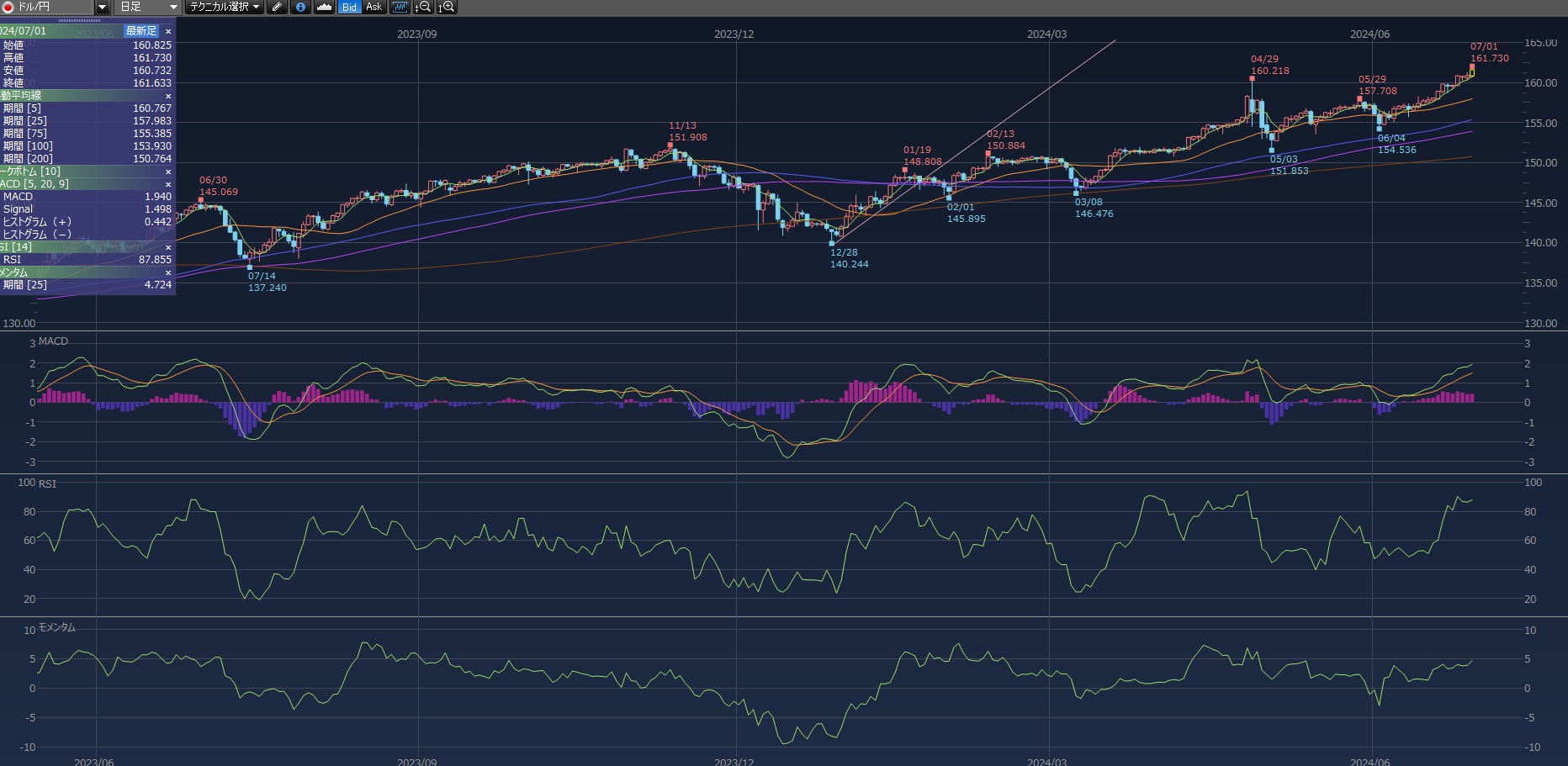Viewport: 1568px width, 766px height.
Task: Close the モメンタム legend section
Action: tap(168, 272)
